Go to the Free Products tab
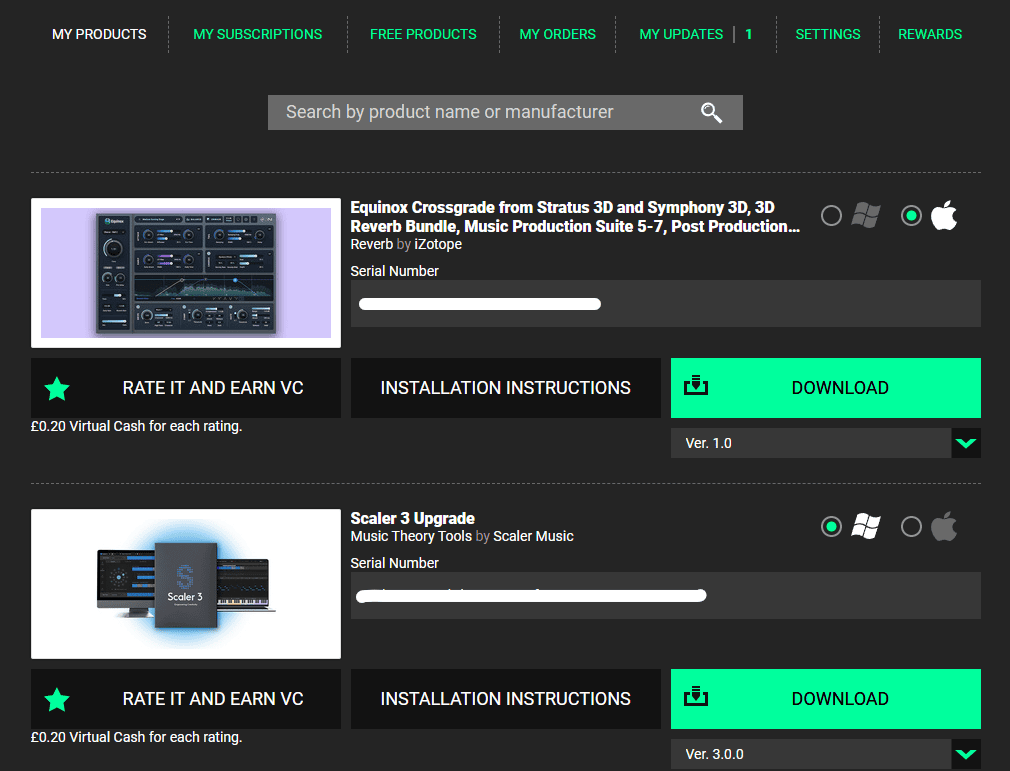1010x771 pixels. [x=423, y=34]
